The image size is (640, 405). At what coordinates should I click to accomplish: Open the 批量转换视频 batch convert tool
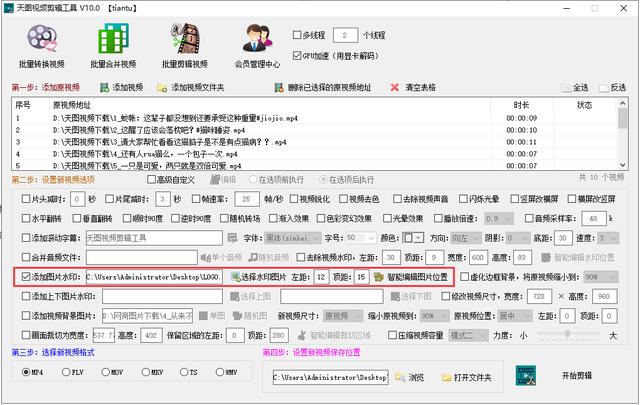(x=46, y=47)
